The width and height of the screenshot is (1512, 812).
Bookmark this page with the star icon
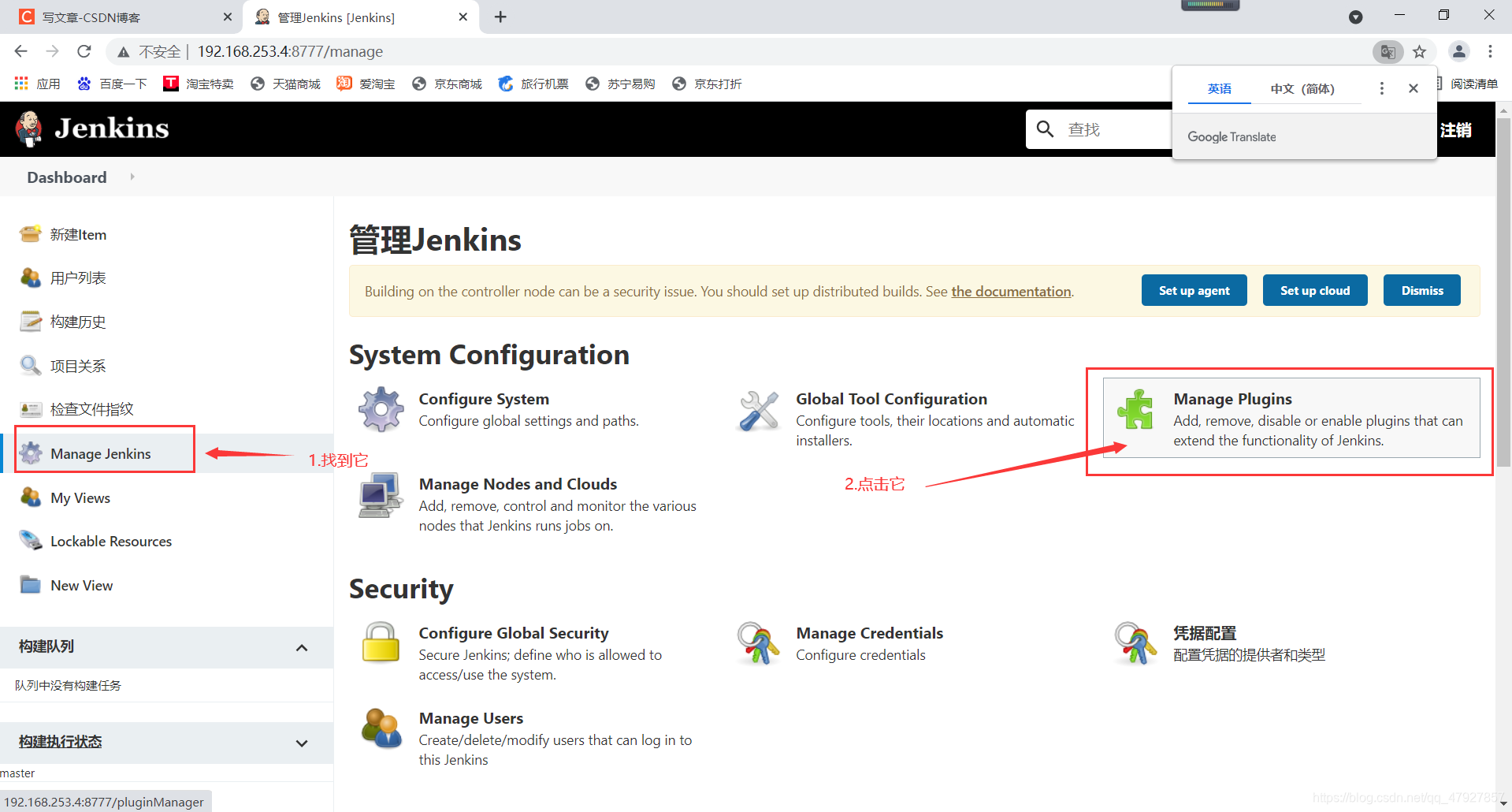1419,52
